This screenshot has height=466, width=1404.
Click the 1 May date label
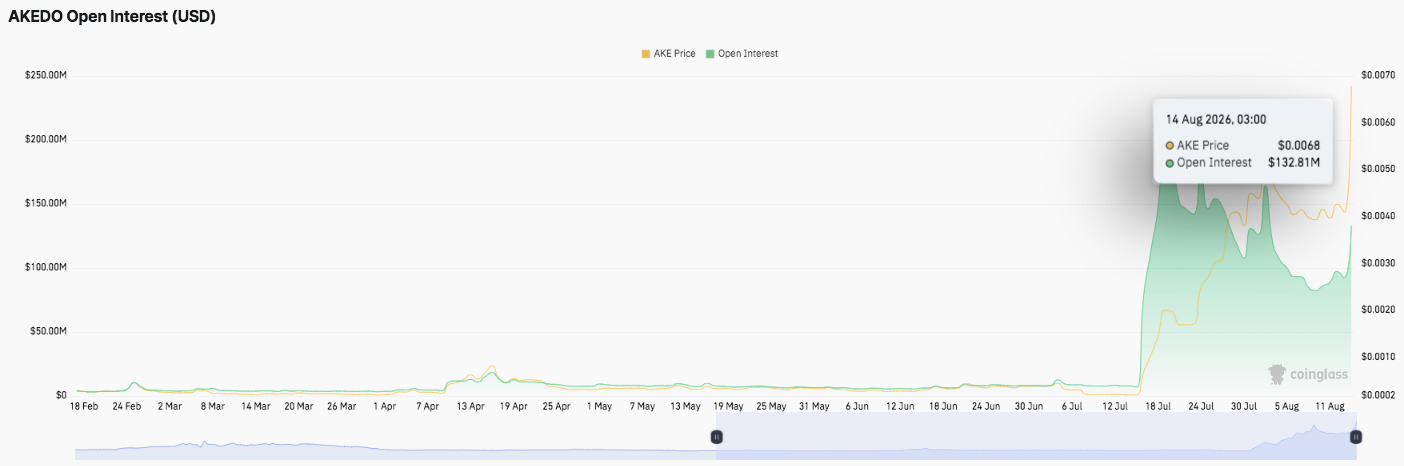[x=600, y=407]
